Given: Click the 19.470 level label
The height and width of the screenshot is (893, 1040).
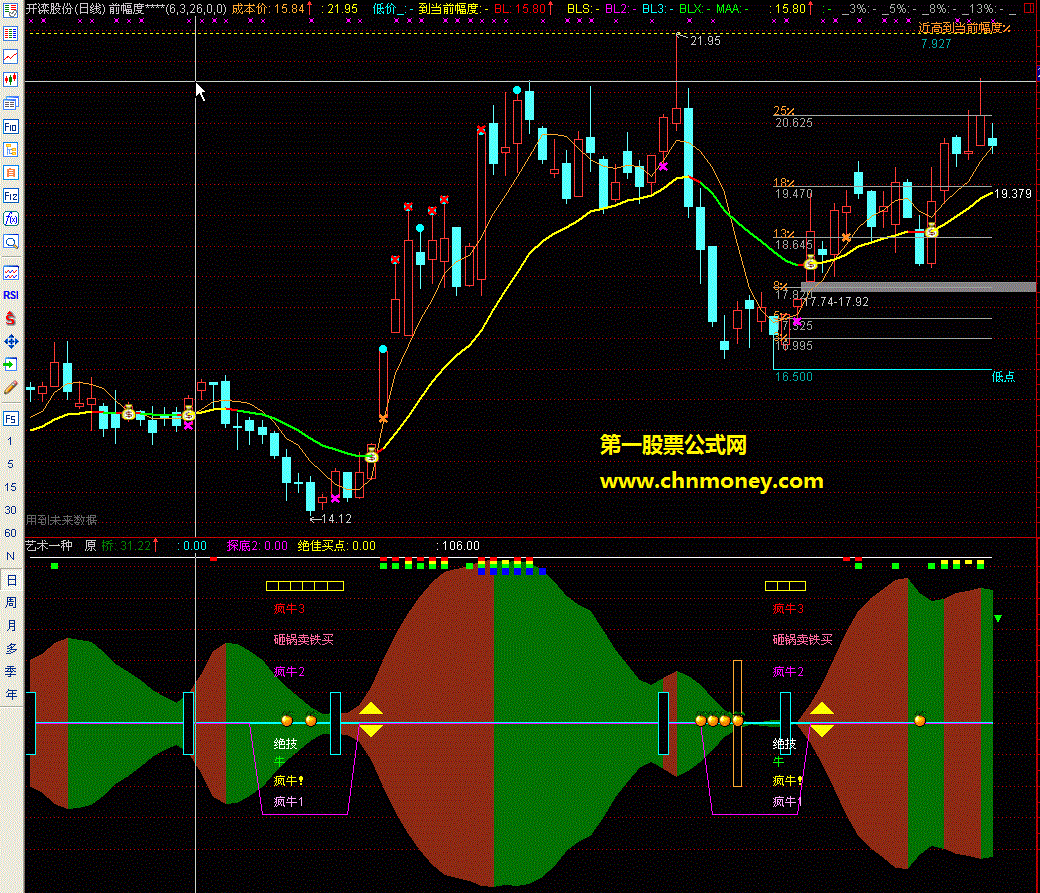Looking at the screenshot, I should click(793, 194).
